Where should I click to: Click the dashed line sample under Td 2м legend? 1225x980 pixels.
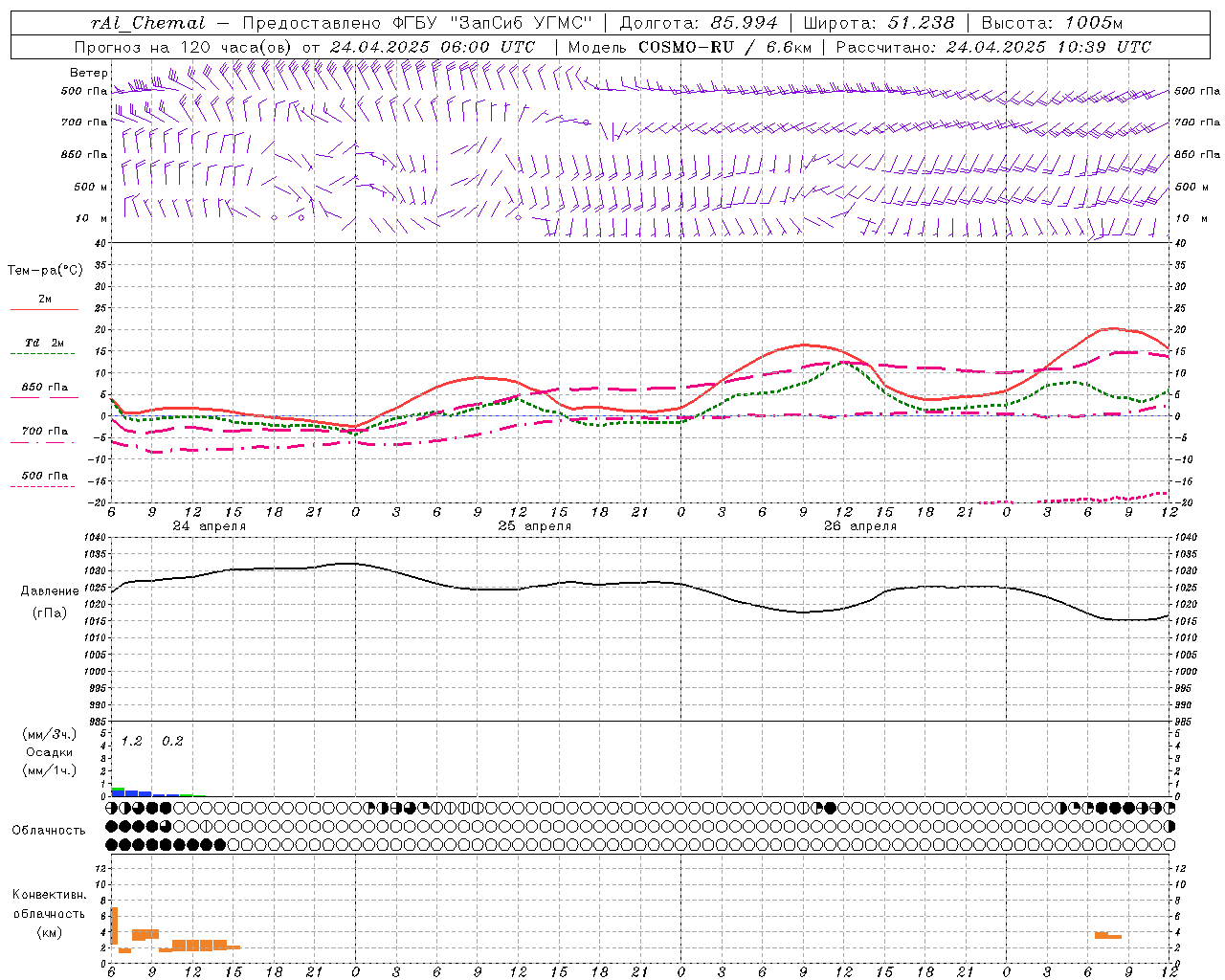[x=44, y=354]
